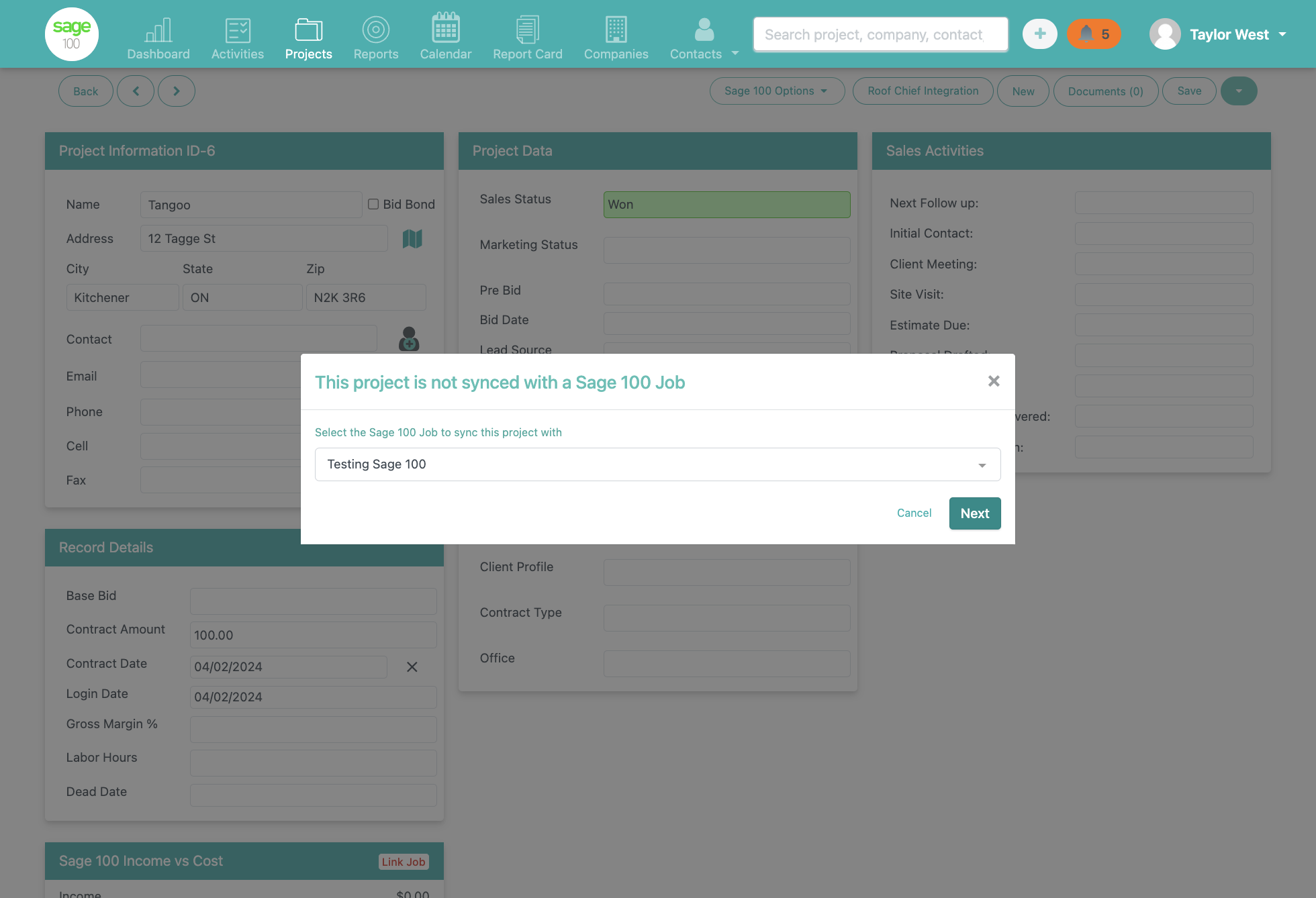This screenshot has height=898, width=1316.
Task: Open the dropdown beside Save button
Action: pyautogui.click(x=1239, y=91)
